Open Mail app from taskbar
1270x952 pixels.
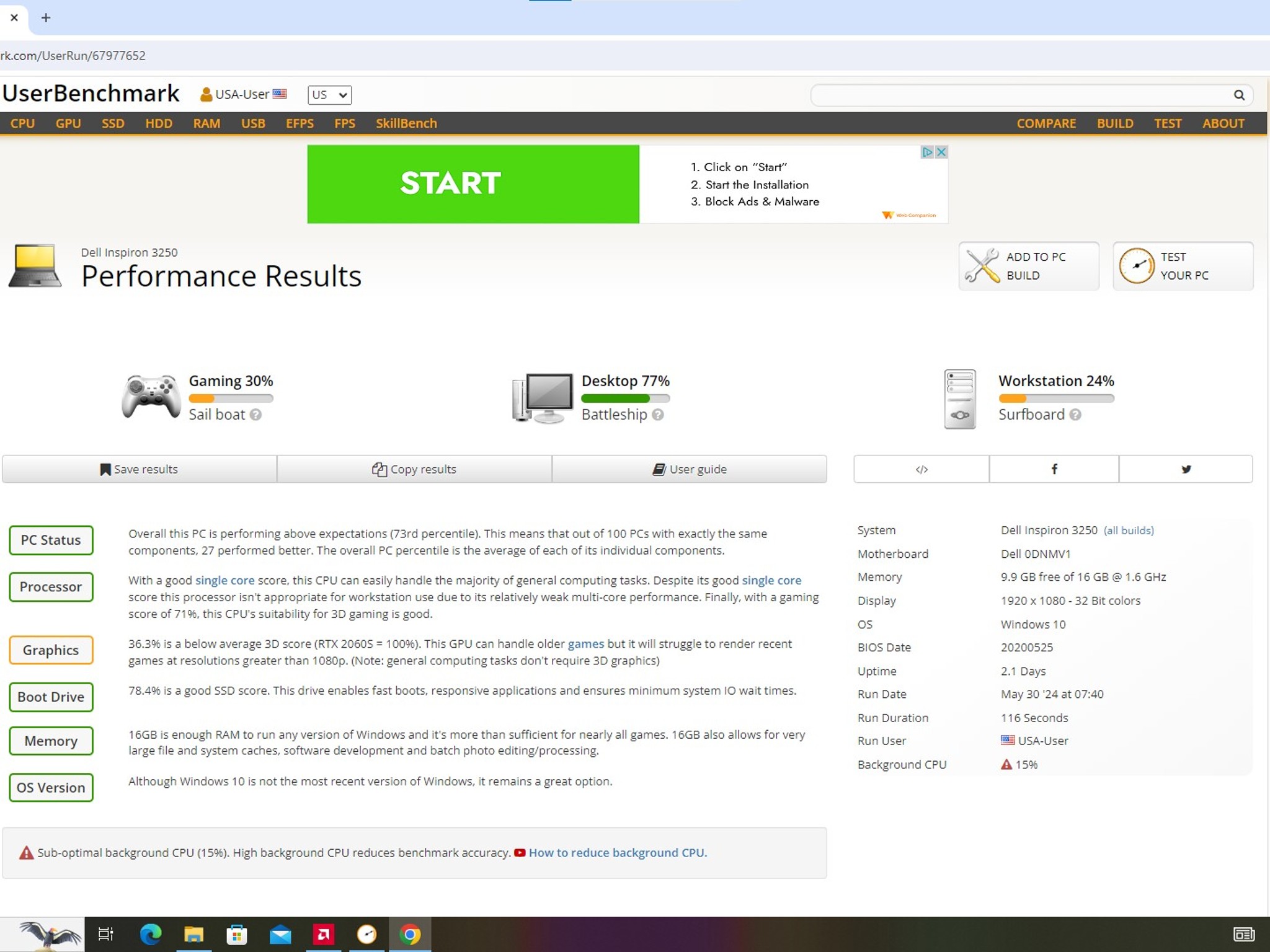(x=280, y=934)
